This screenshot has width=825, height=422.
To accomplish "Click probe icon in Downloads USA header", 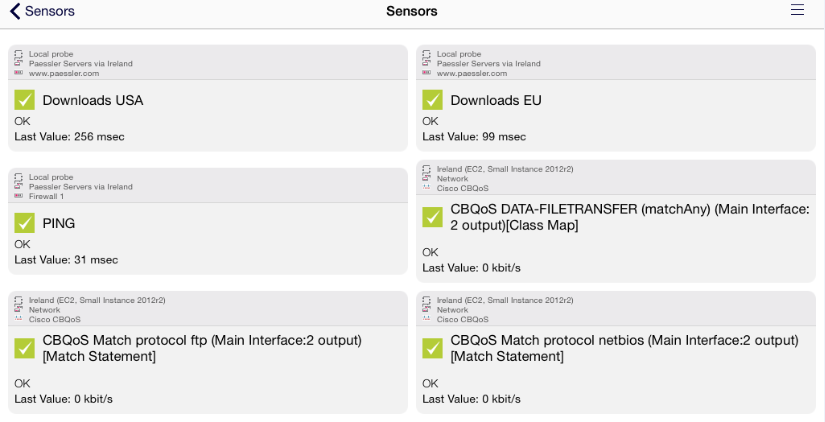I will tap(18, 54).
